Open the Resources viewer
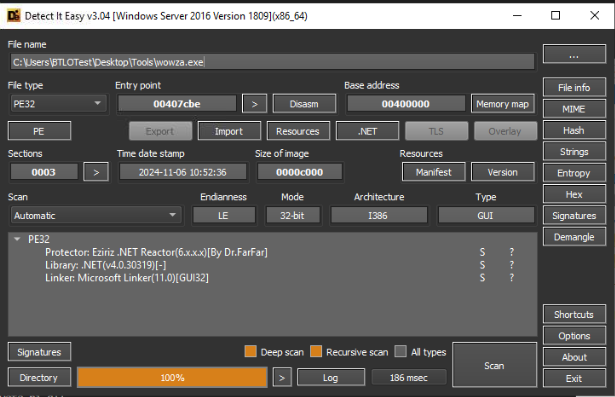This screenshot has height=397, width=615. point(298,131)
